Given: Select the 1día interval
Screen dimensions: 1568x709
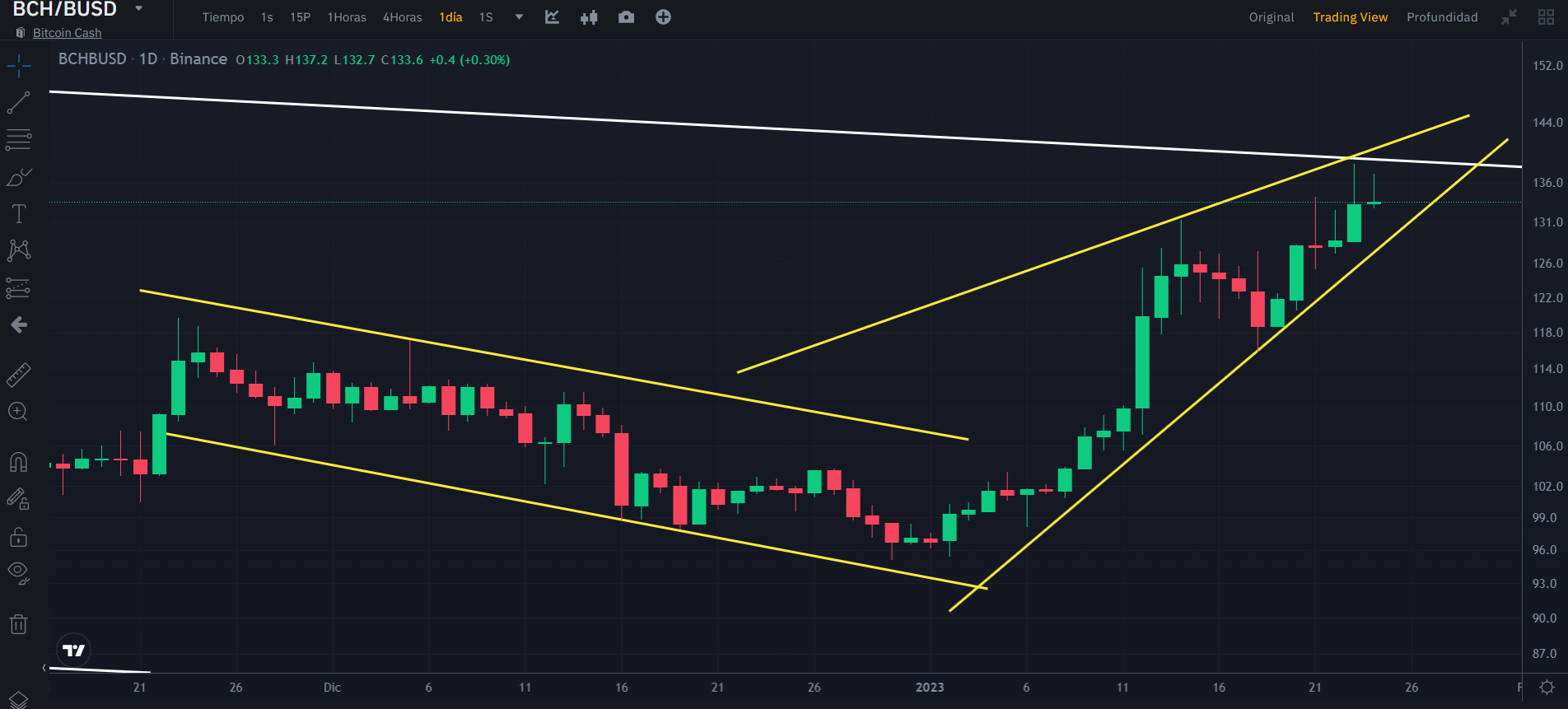Looking at the screenshot, I should 450,17.
